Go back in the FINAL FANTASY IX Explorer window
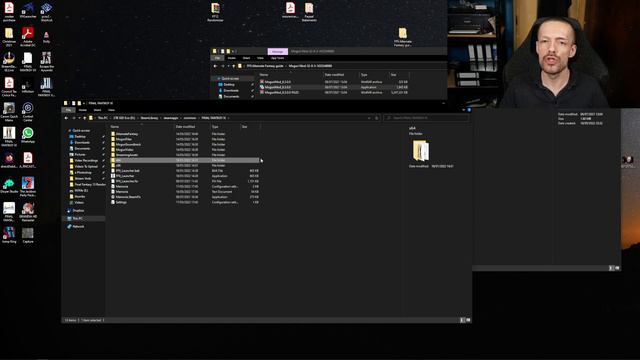Image resolution: width=640 pixels, height=360 pixels. click(67, 118)
